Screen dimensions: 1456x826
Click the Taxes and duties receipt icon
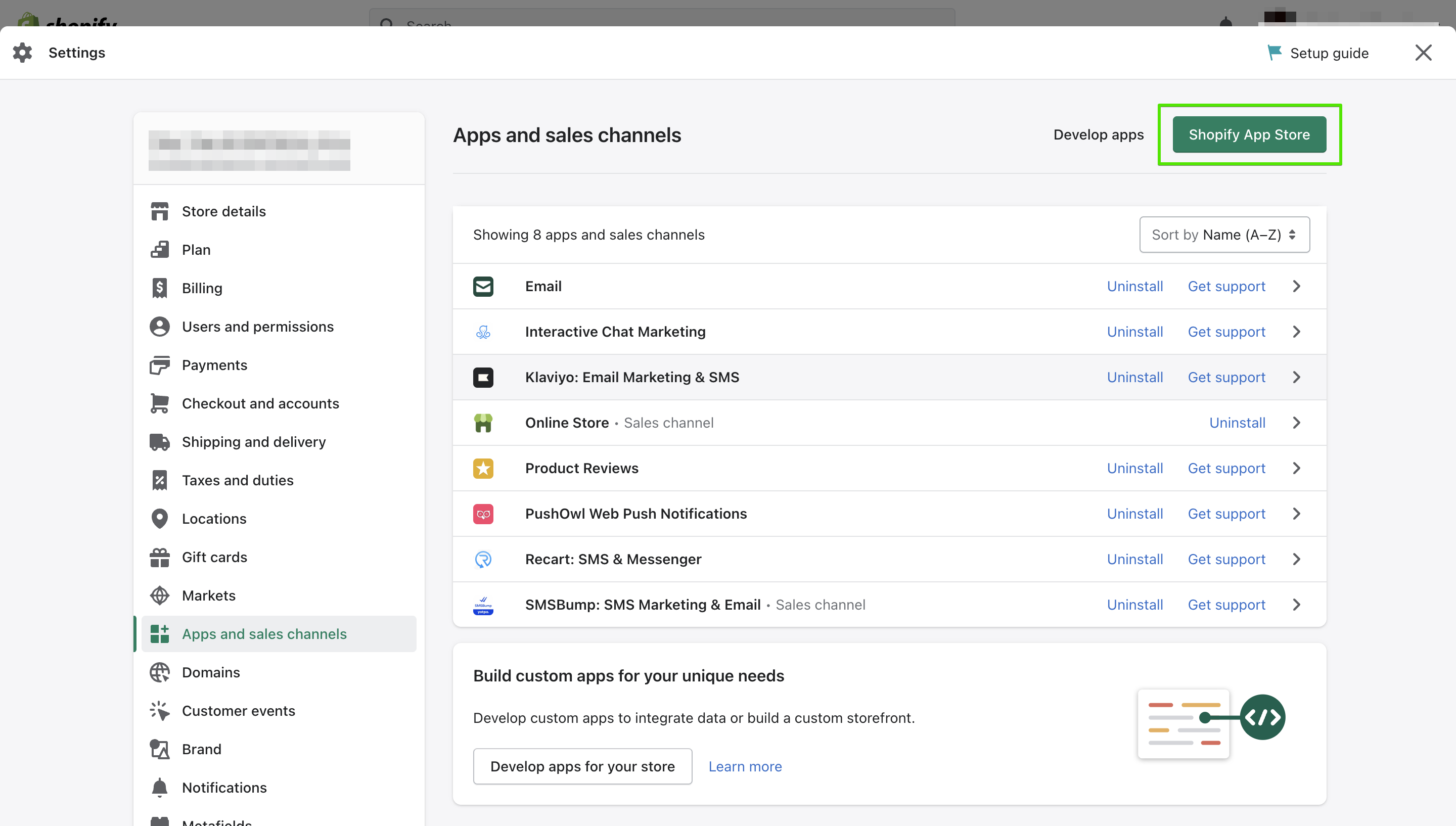pos(159,480)
